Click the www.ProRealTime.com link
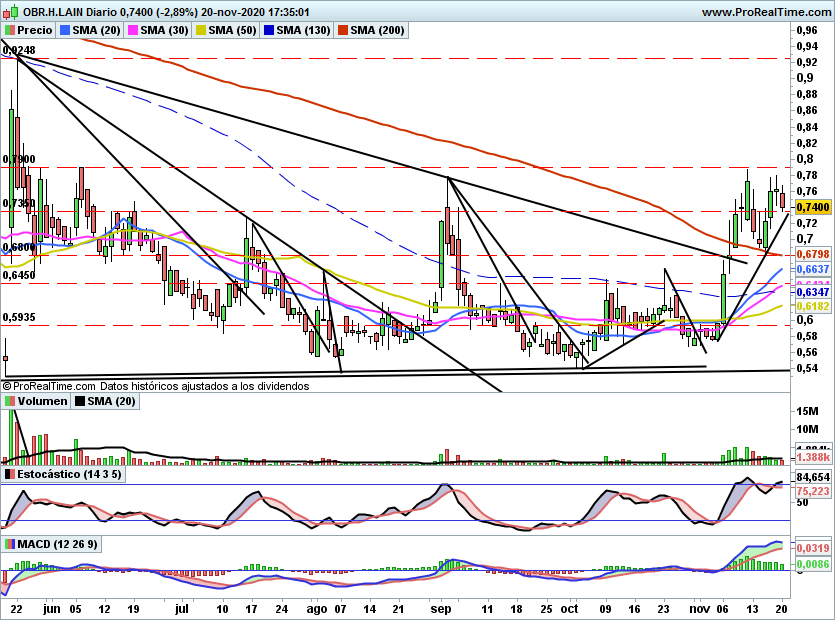 click(x=766, y=12)
